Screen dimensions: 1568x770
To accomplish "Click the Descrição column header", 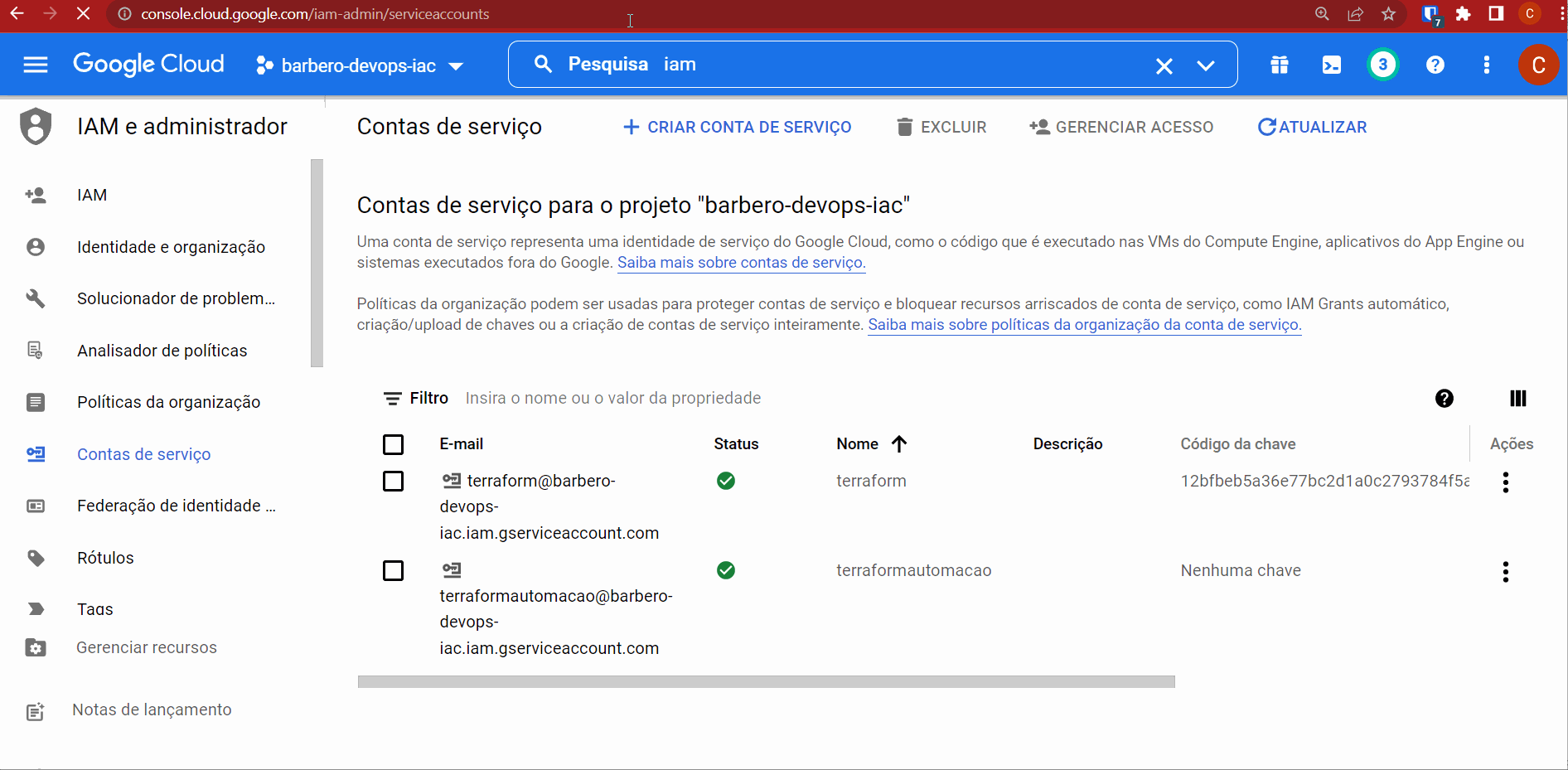I will (x=1067, y=444).
